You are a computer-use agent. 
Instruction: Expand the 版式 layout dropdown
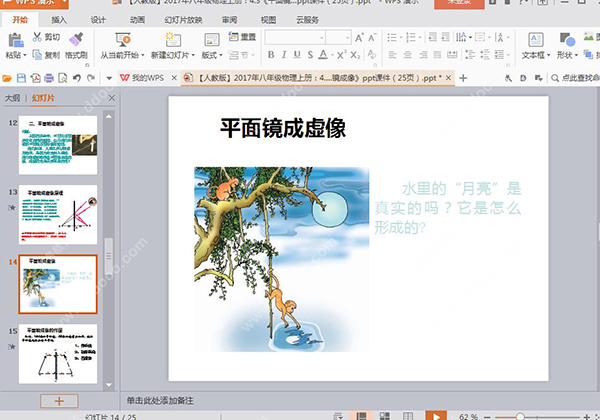click(221, 55)
